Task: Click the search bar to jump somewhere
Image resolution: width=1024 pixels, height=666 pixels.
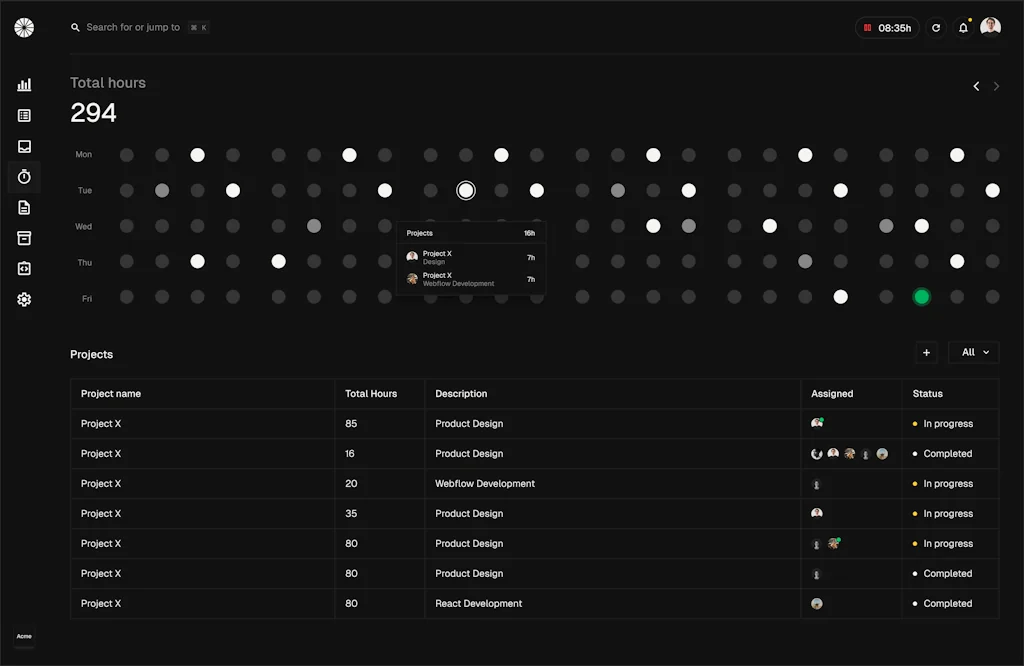Action: (x=140, y=27)
